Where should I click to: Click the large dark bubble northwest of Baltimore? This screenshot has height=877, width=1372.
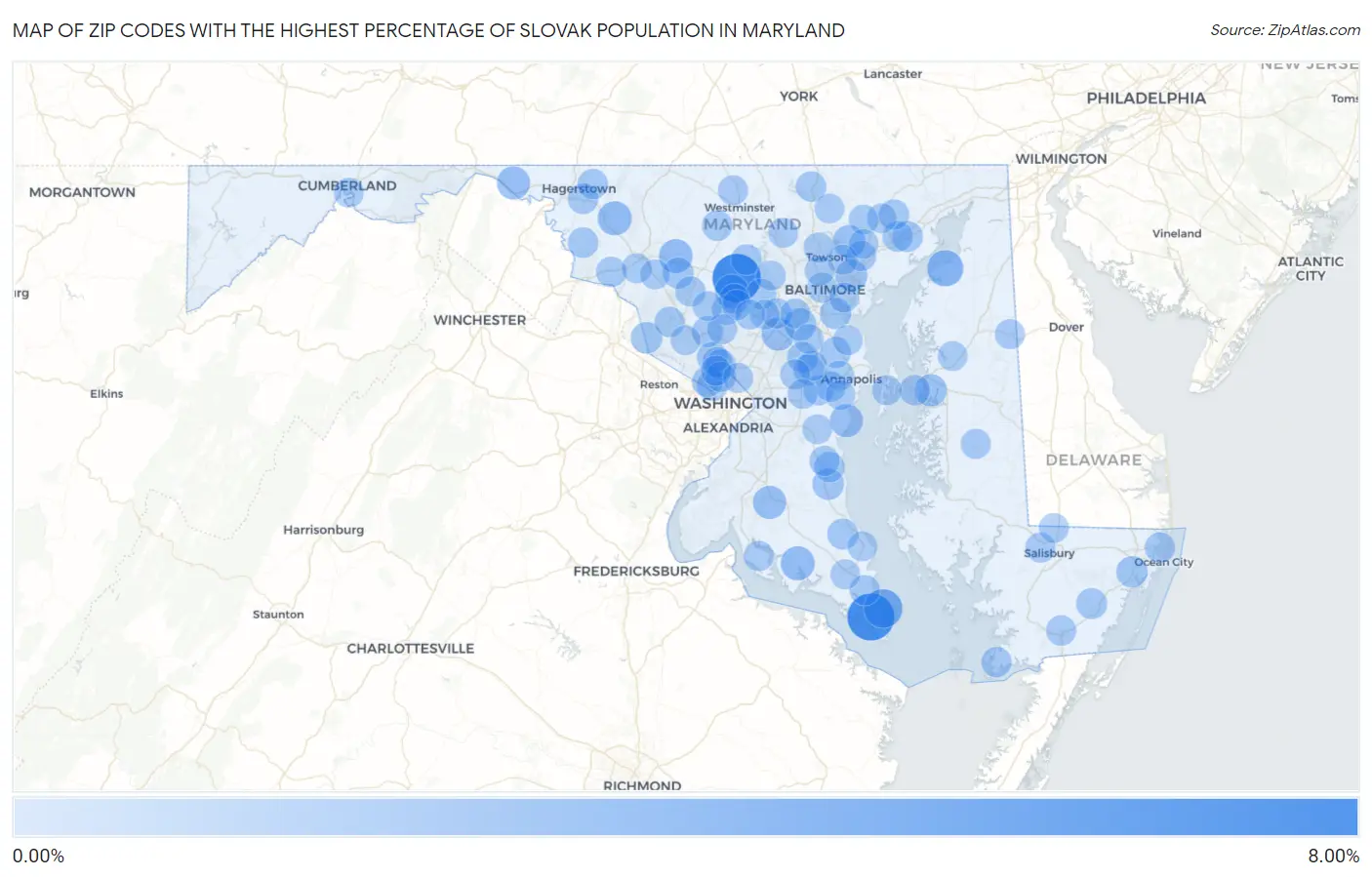pos(737,276)
